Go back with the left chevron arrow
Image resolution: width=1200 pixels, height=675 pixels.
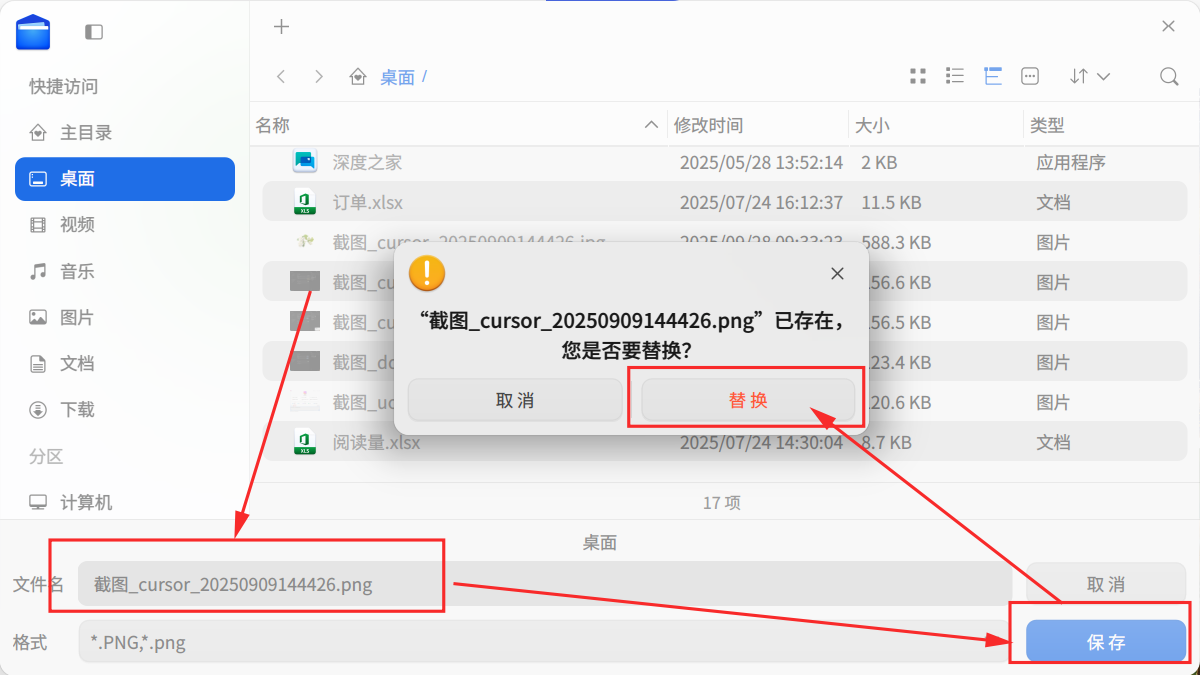point(282,76)
